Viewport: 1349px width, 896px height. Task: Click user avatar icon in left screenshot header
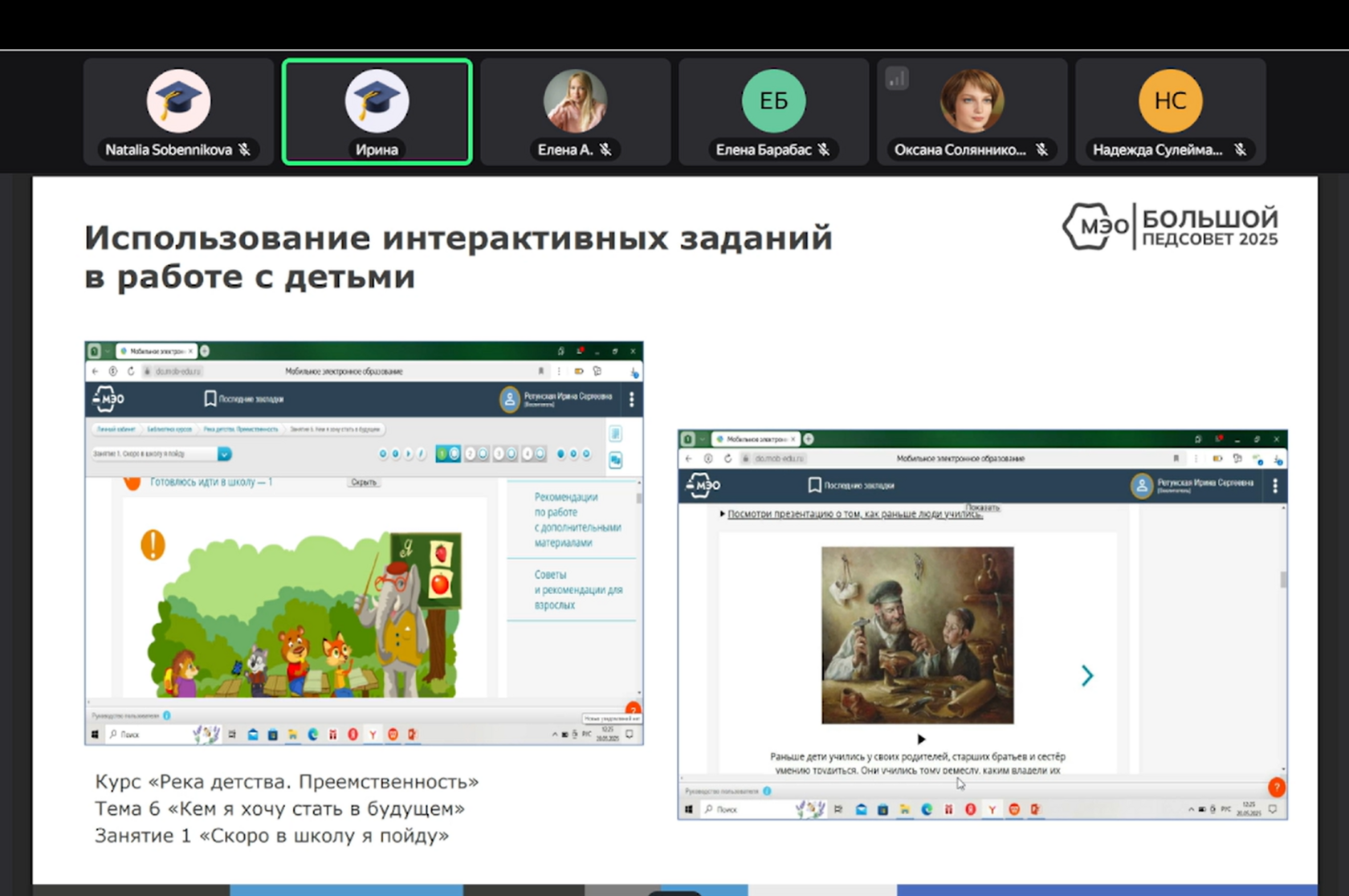click(x=509, y=398)
